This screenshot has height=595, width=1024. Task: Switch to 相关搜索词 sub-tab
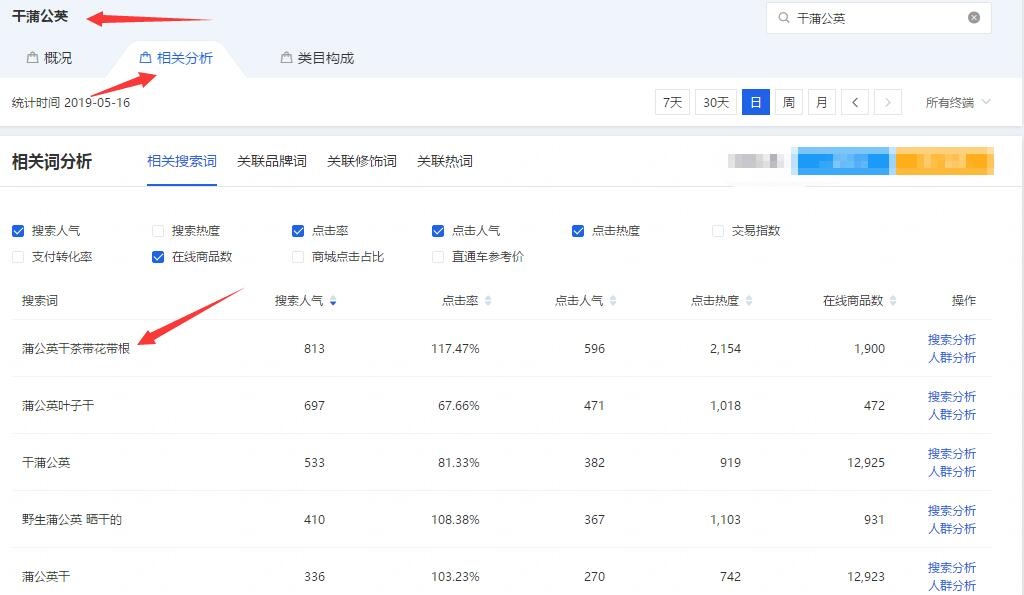tap(182, 161)
